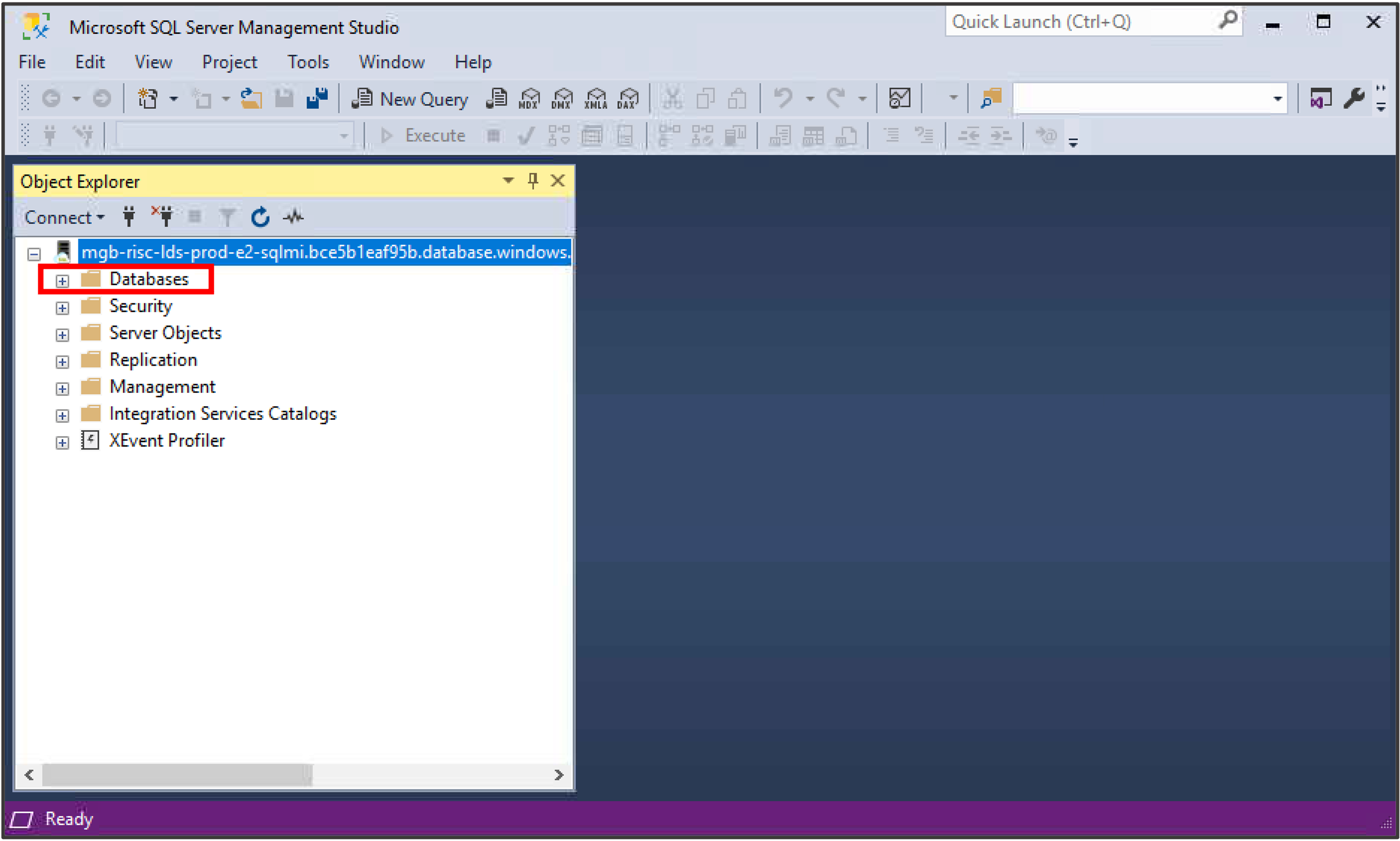Open the Help menu

473,62
